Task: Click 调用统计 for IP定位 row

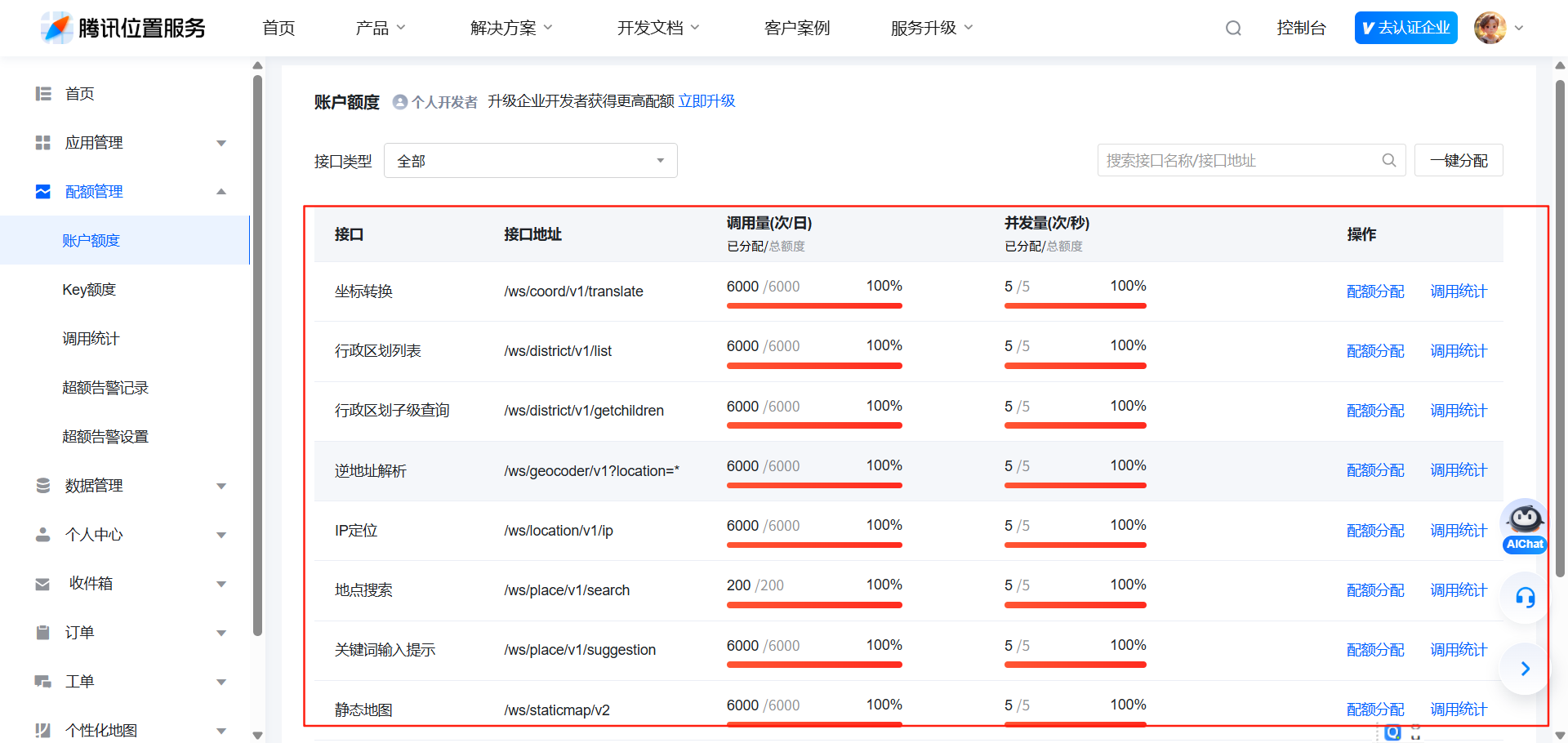Action: (1459, 531)
